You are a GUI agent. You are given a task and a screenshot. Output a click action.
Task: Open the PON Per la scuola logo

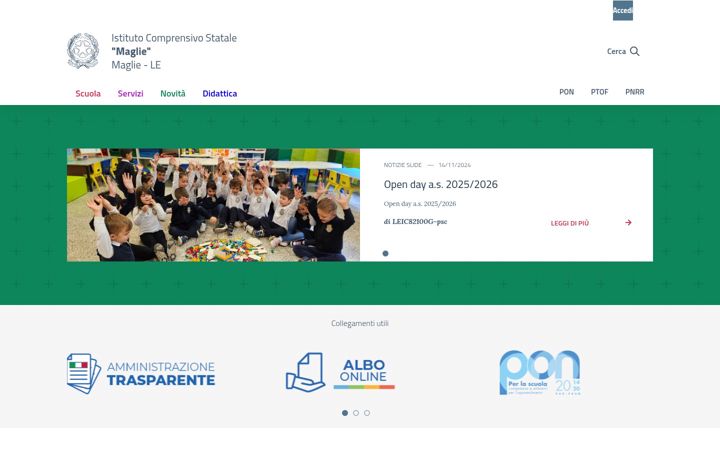click(x=540, y=372)
